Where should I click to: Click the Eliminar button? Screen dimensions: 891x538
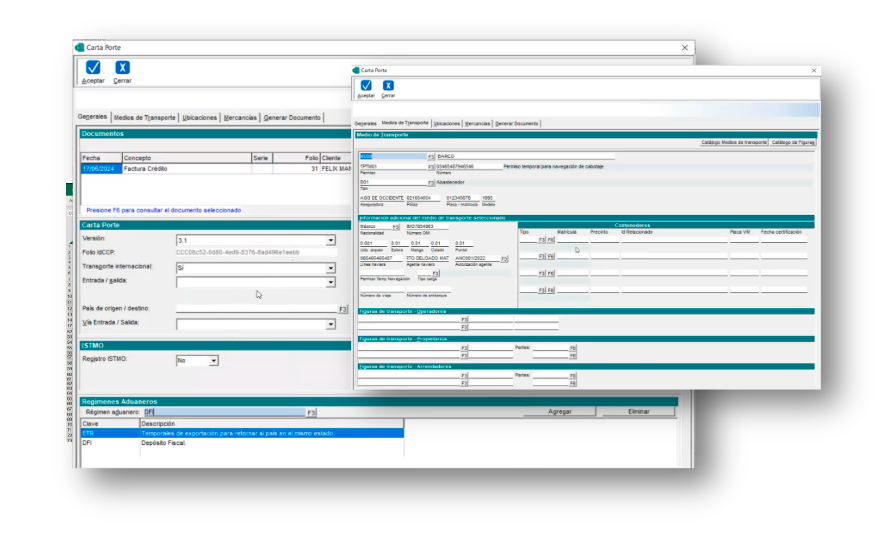coord(638,412)
